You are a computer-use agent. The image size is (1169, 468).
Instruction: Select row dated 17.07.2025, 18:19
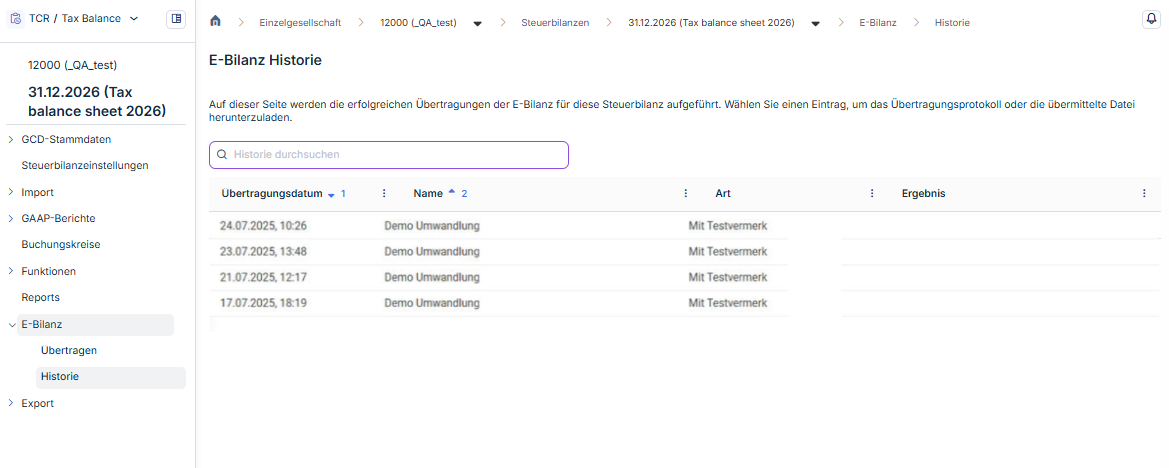(682, 303)
